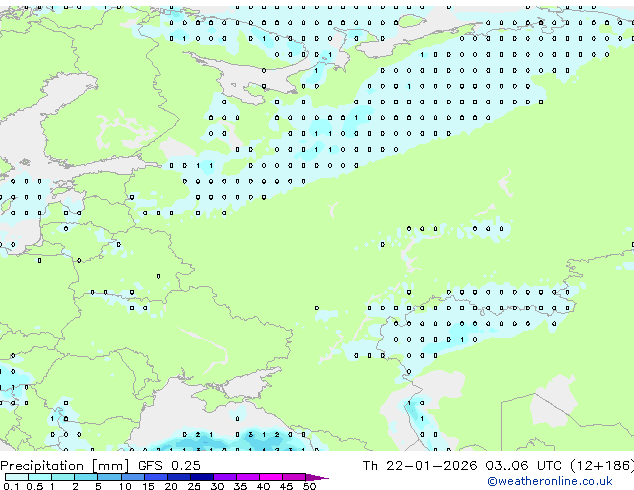Select the 45–50 mm legend color swatch
The width and height of the screenshot is (634, 490).
point(294,477)
